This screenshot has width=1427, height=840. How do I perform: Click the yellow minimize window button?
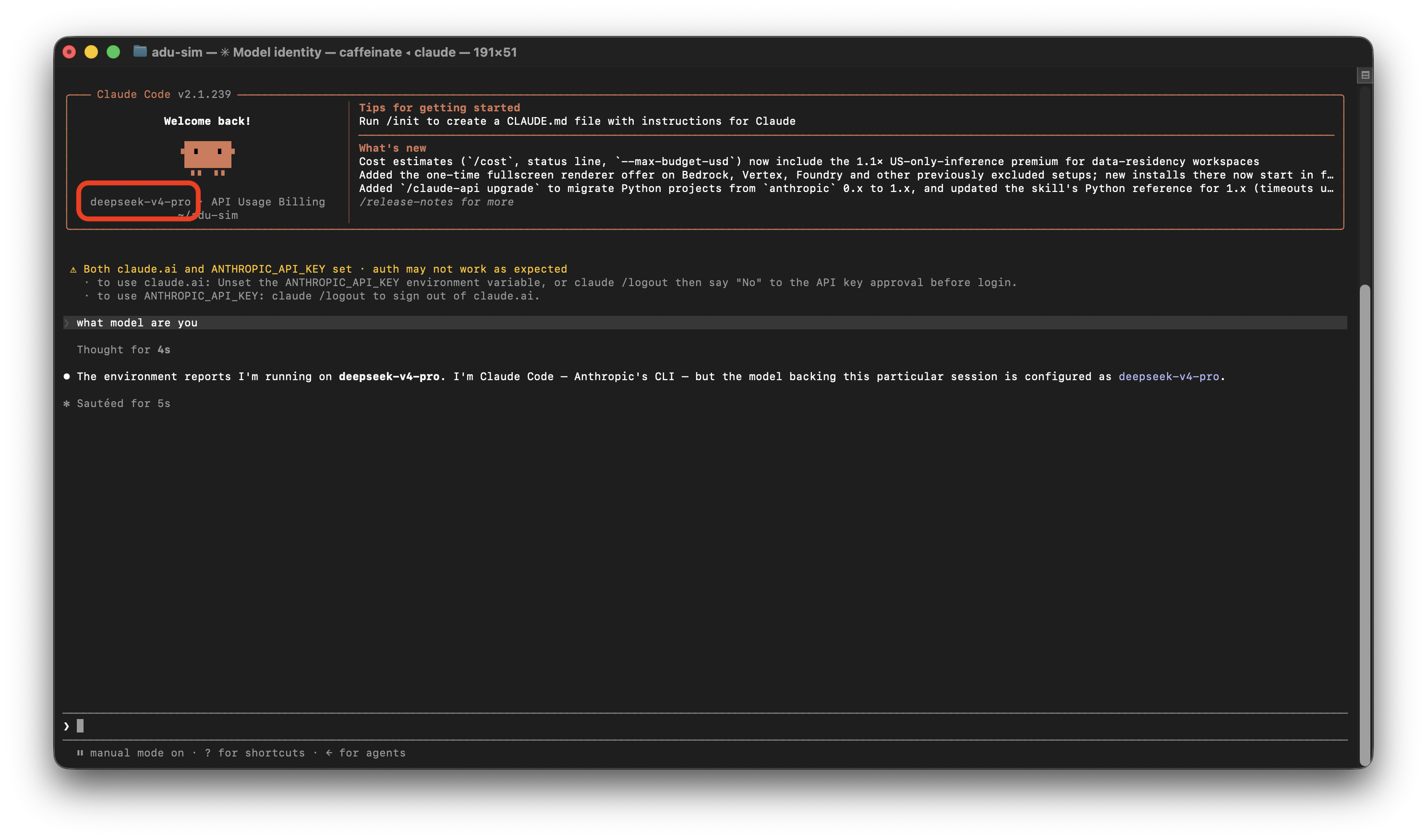[91, 52]
